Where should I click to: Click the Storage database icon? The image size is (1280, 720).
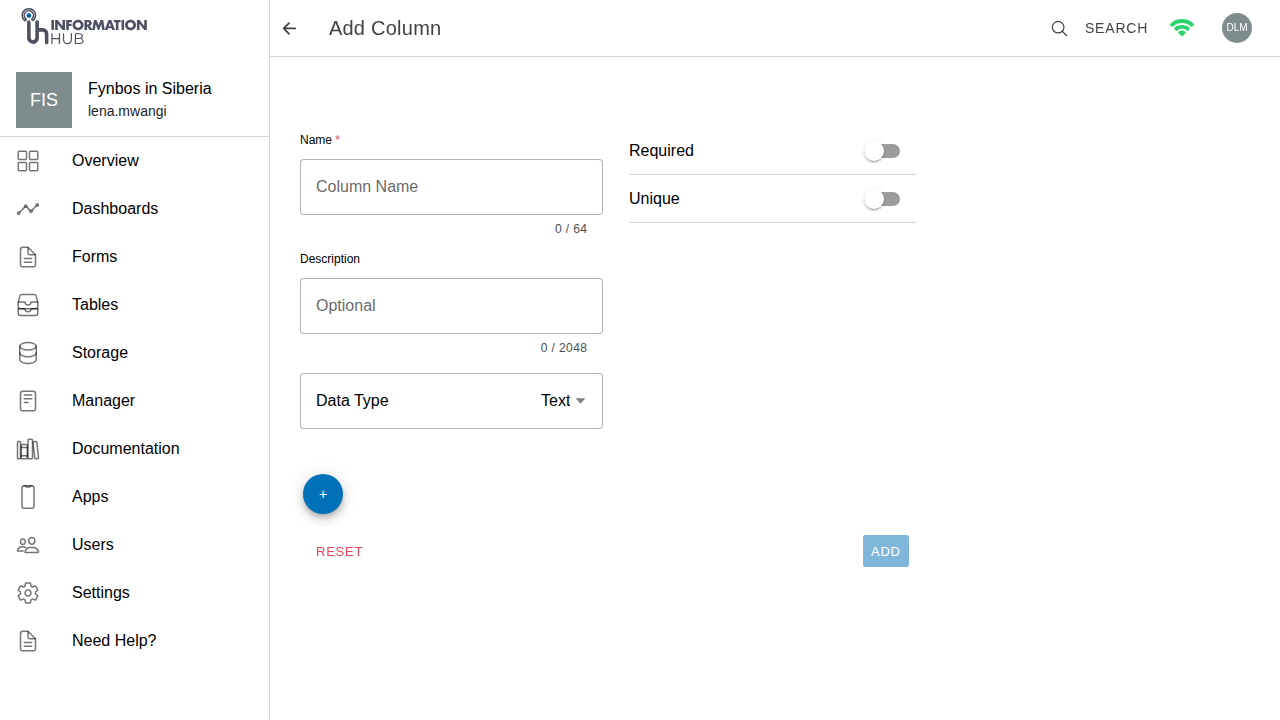click(28, 353)
